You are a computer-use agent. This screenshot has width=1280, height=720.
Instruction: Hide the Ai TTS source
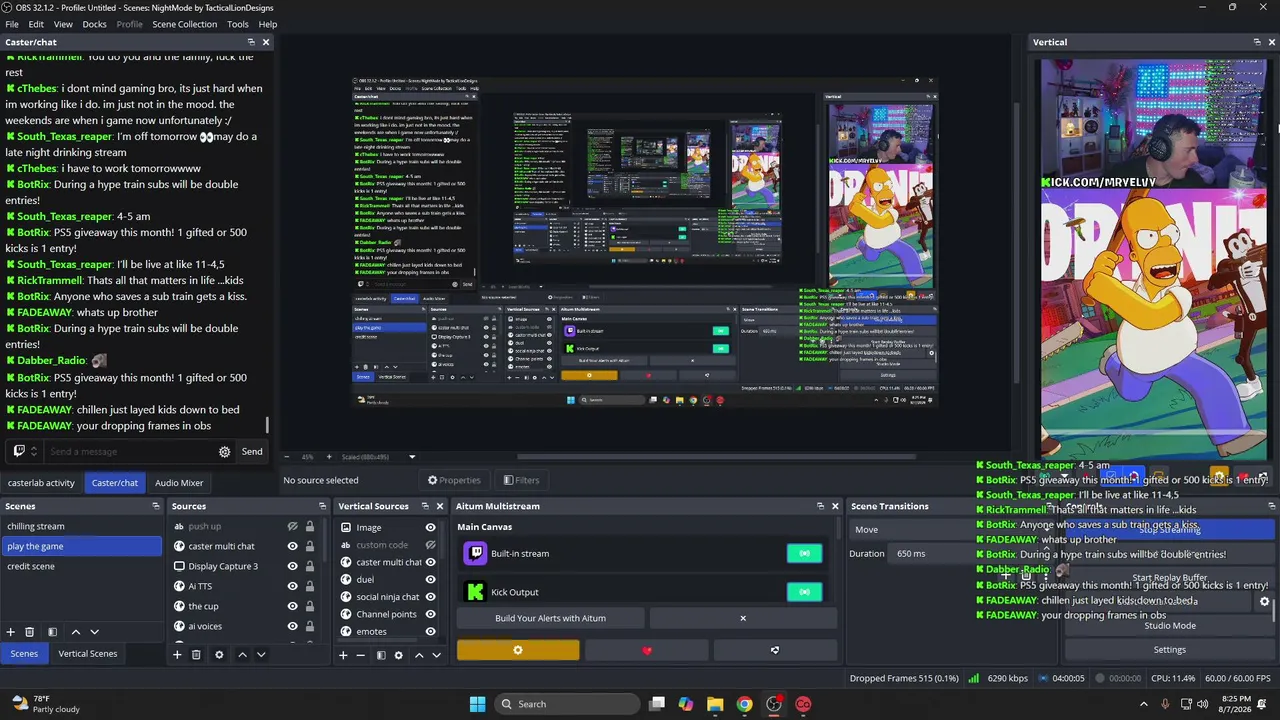[292, 586]
